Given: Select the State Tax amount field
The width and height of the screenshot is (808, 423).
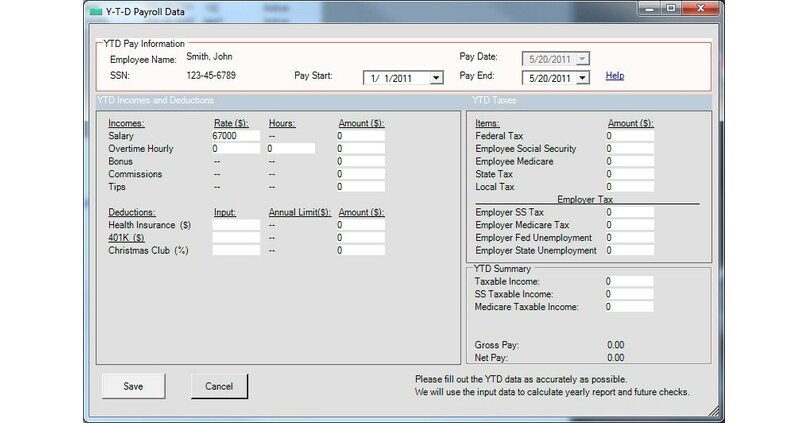Looking at the screenshot, I should [x=629, y=174].
